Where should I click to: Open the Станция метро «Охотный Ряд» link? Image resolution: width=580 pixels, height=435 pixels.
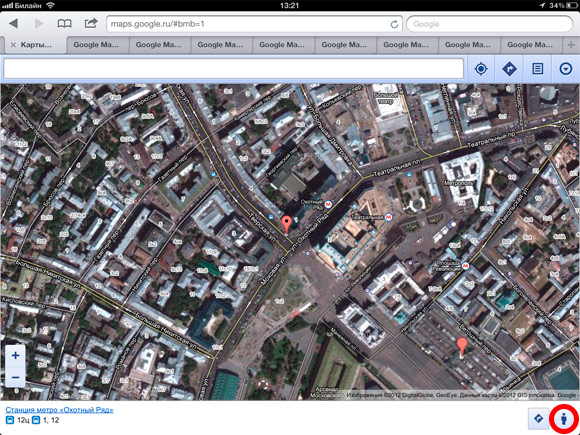[59, 410]
